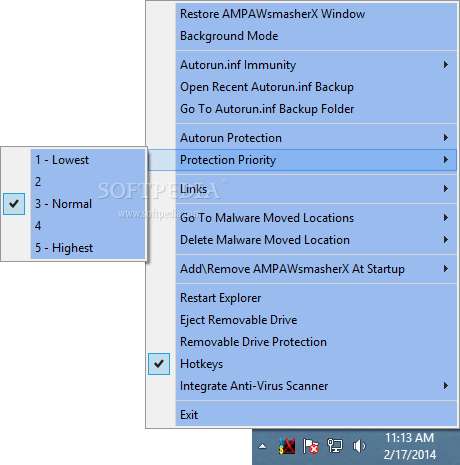Open network status tray icon
The width and height of the screenshot is (460, 465).
point(335,446)
